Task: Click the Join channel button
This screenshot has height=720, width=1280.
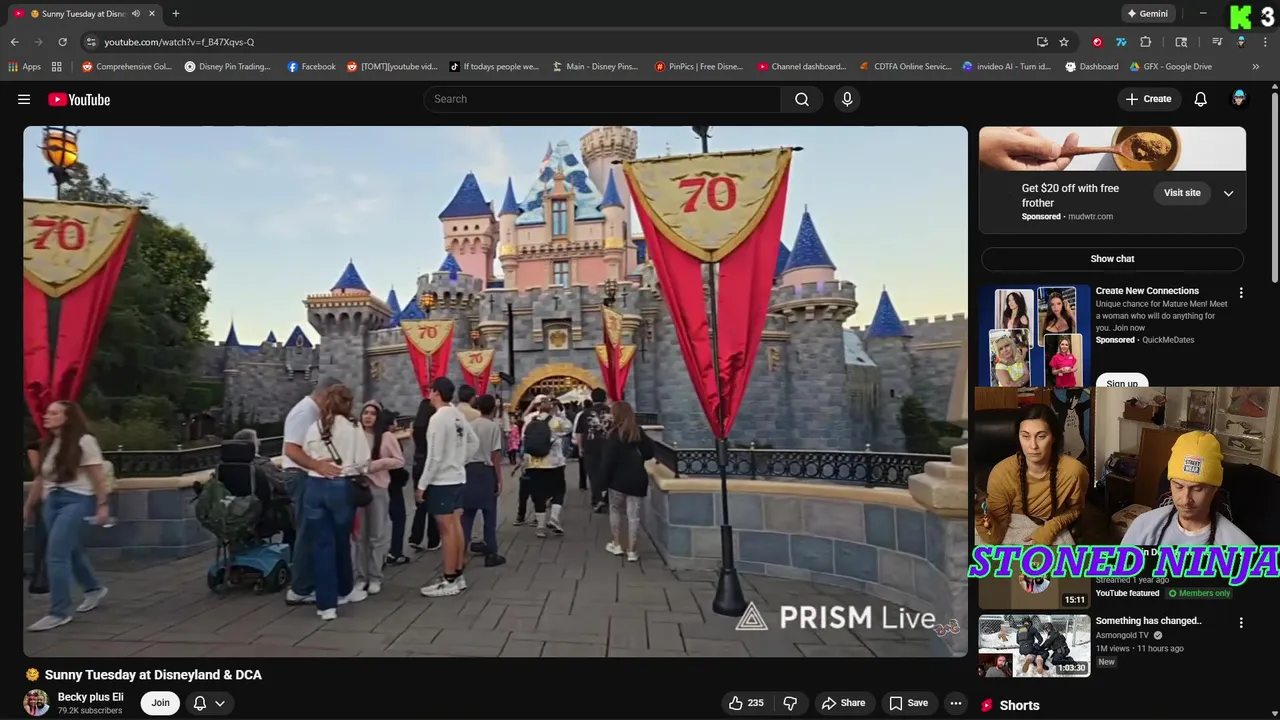Action: click(160, 703)
